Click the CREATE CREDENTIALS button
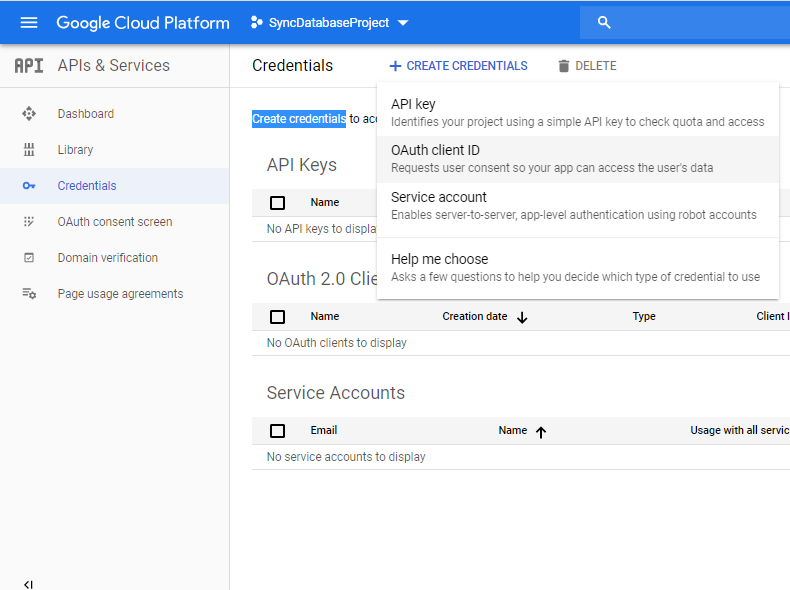 click(458, 66)
